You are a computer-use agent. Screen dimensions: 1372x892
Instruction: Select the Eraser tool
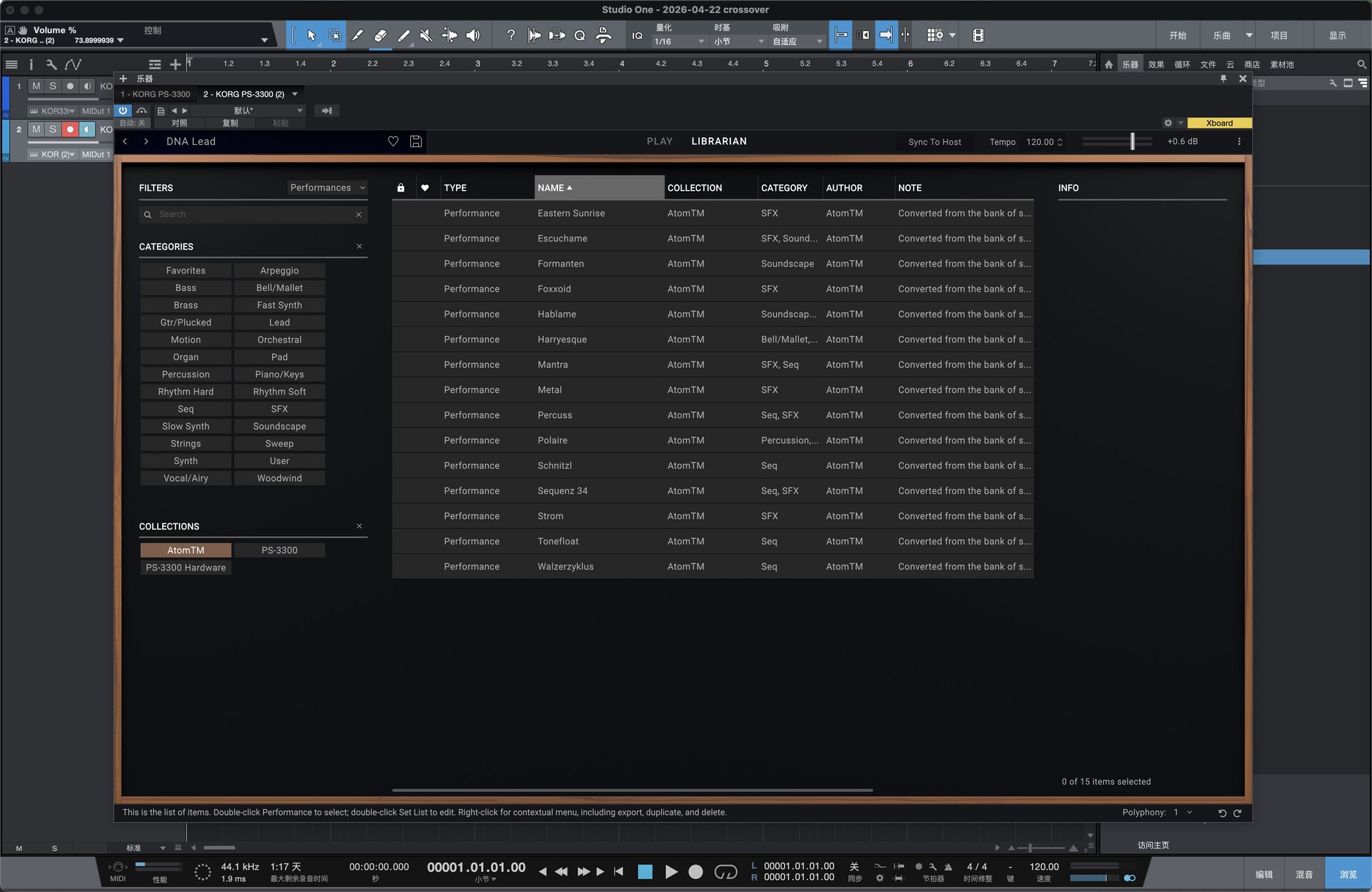click(x=380, y=35)
